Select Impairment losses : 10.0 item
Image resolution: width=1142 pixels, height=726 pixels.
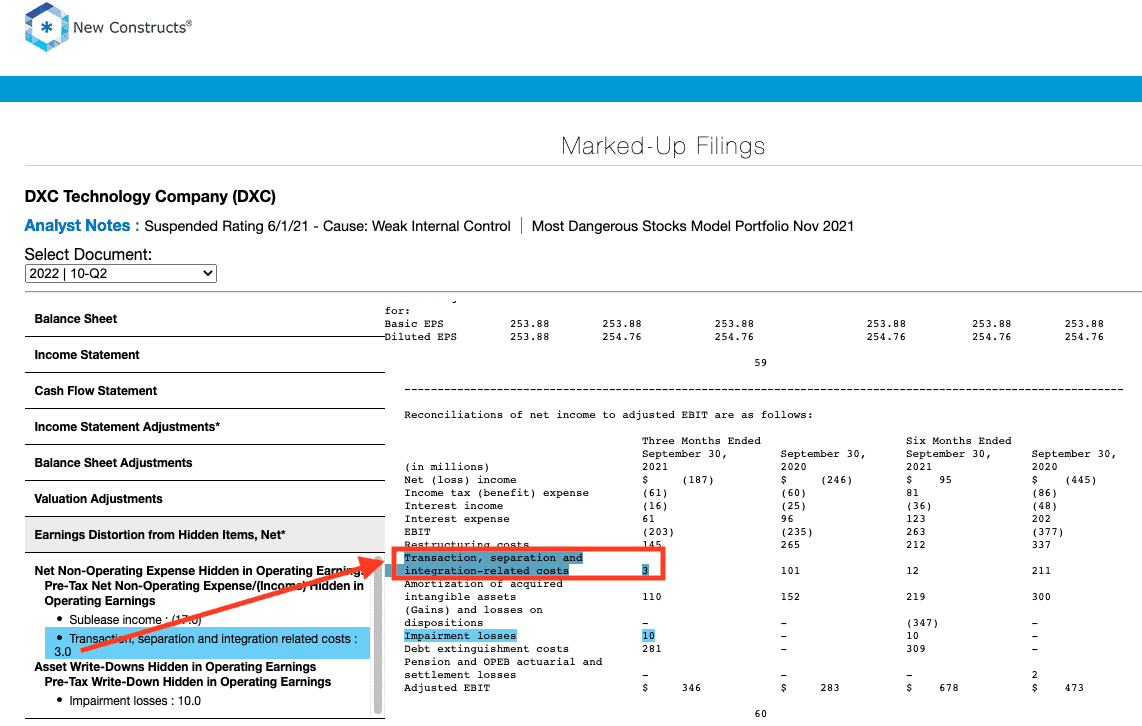135,701
